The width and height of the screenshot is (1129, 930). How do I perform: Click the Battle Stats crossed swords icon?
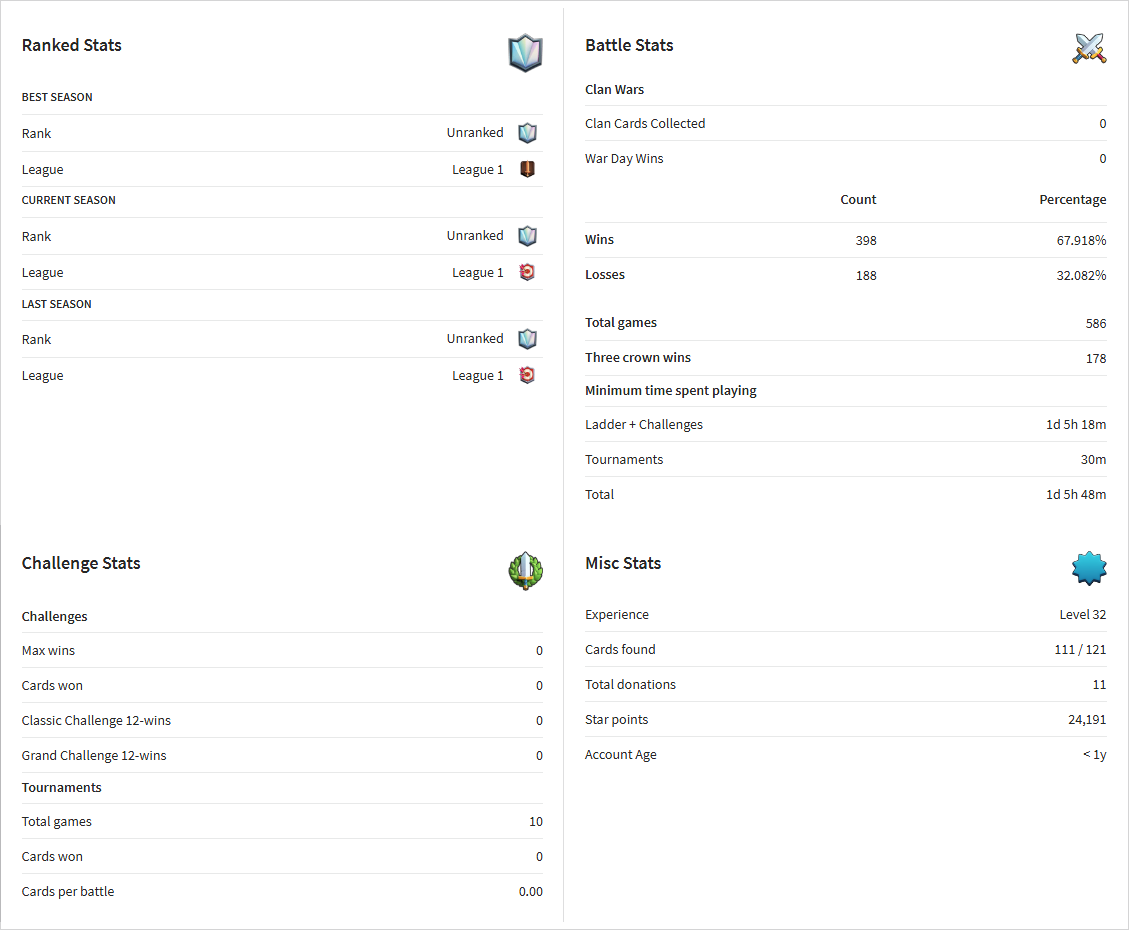pyautogui.click(x=1089, y=49)
